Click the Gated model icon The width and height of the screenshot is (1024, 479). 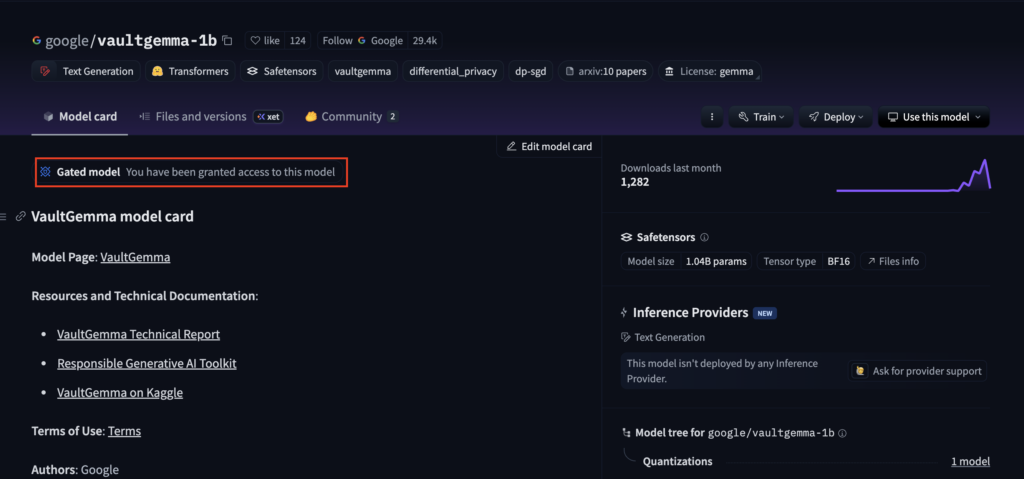[45, 172]
